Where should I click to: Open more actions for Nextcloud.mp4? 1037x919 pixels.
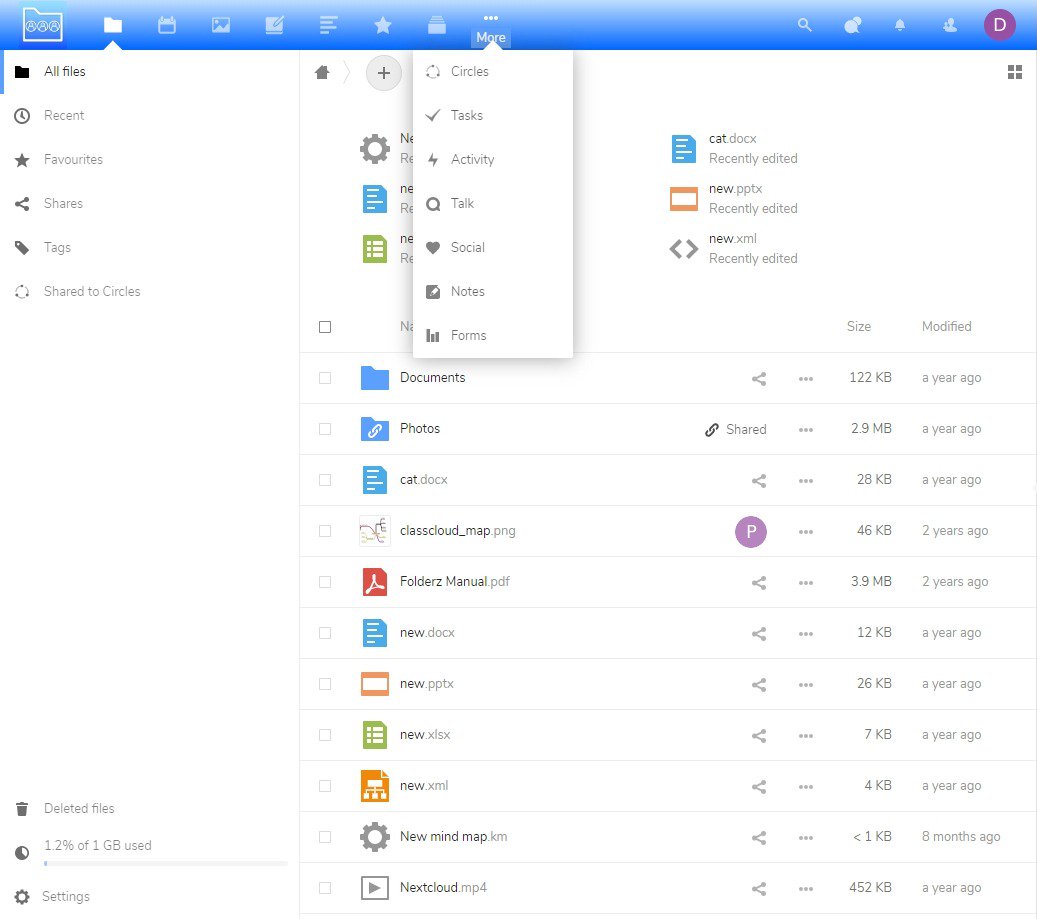(x=806, y=889)
